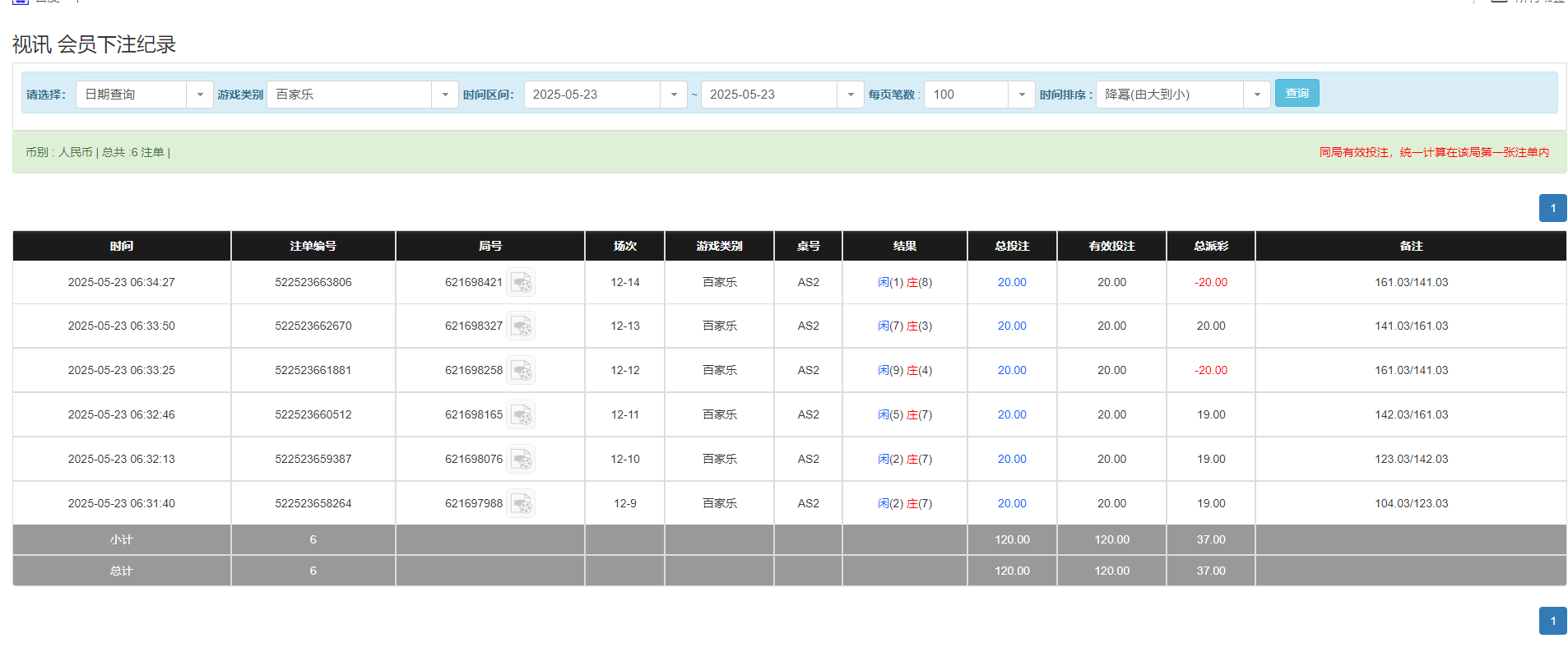
Task: Open video replay icon for round 621698327
Action: 521,326
